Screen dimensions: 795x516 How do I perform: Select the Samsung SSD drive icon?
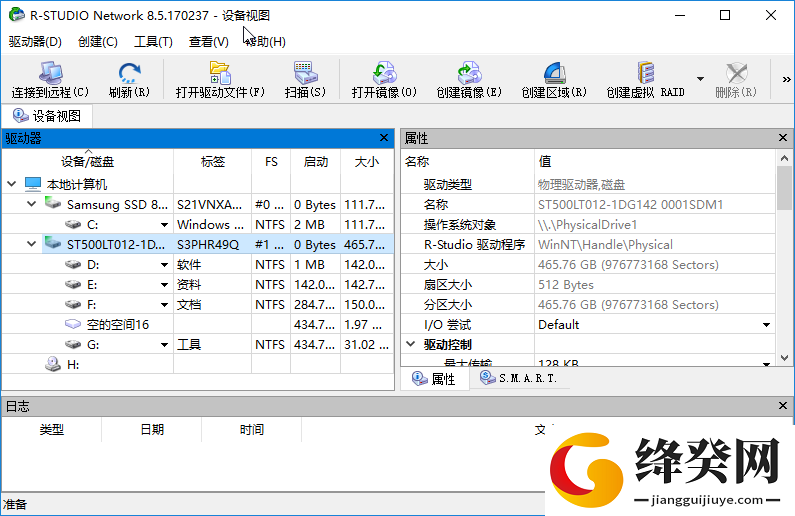pos(53,204)
